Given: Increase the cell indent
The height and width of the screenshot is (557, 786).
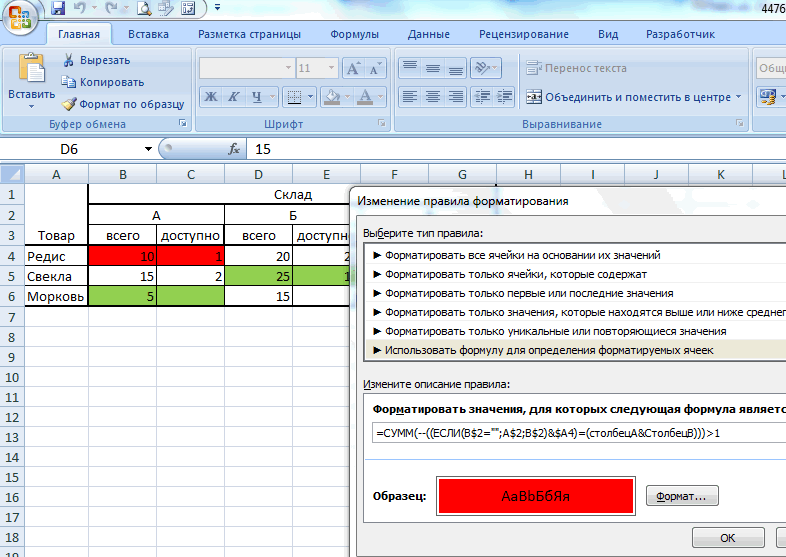Looking at the screenshot, I should pos(505,97).
